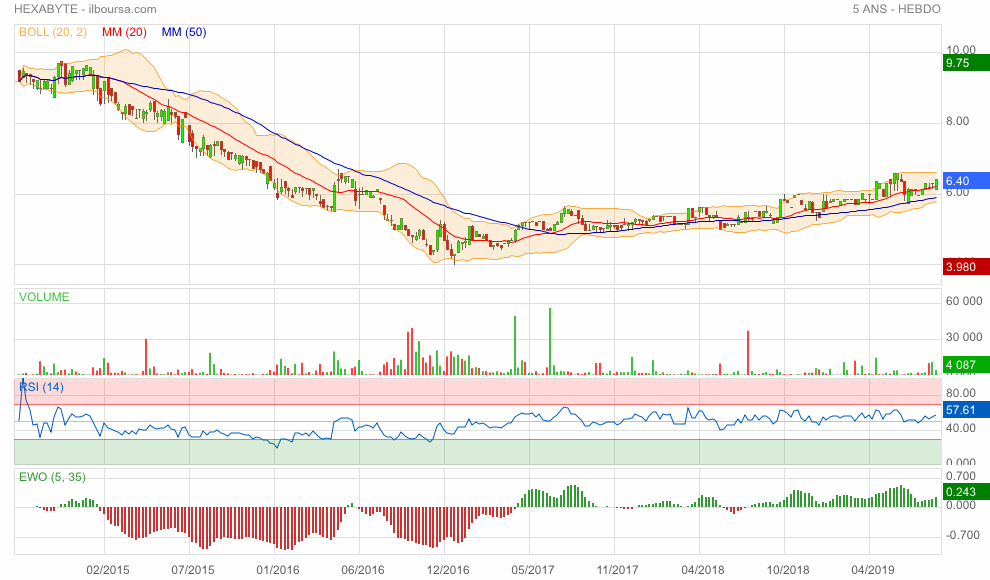
Task: Click the 10/2018 date axis label
Action: (788, 570)
